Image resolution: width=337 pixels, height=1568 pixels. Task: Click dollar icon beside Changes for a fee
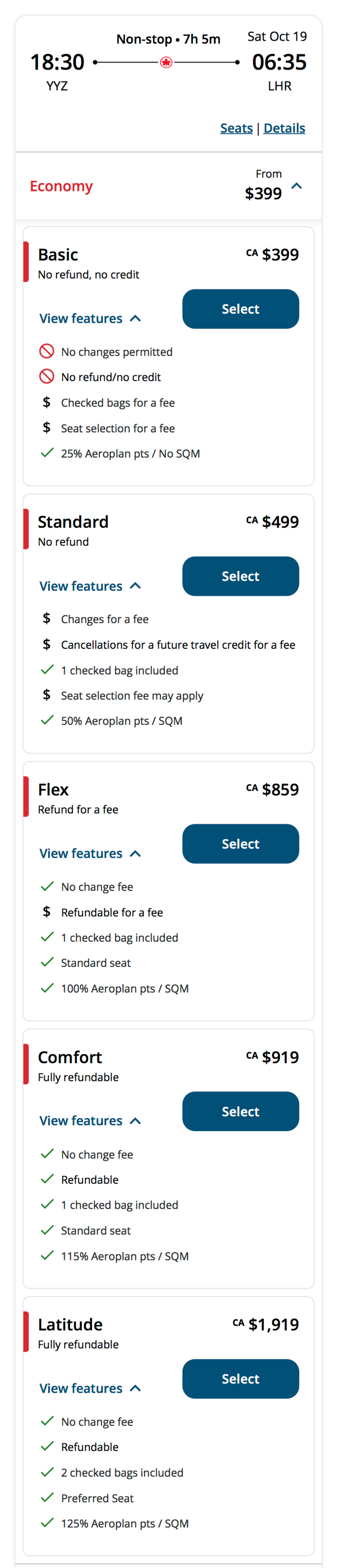[47, 618]
